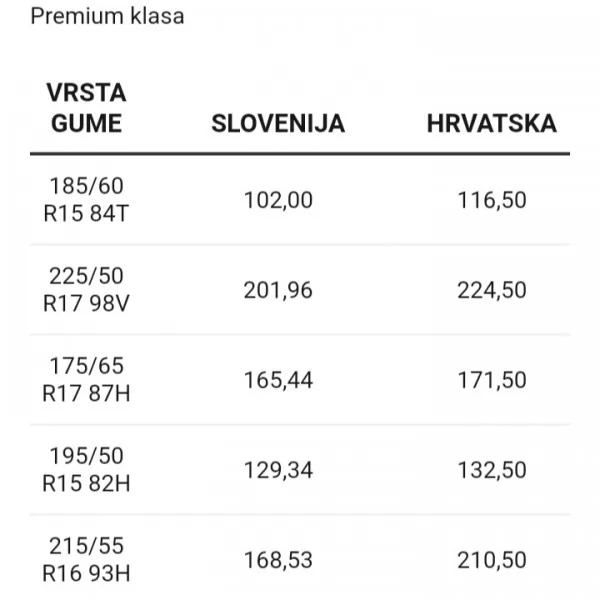Select tire size 215/55 R16 93H
Screen dimensions: 600x600
click(x=86, y=560)
